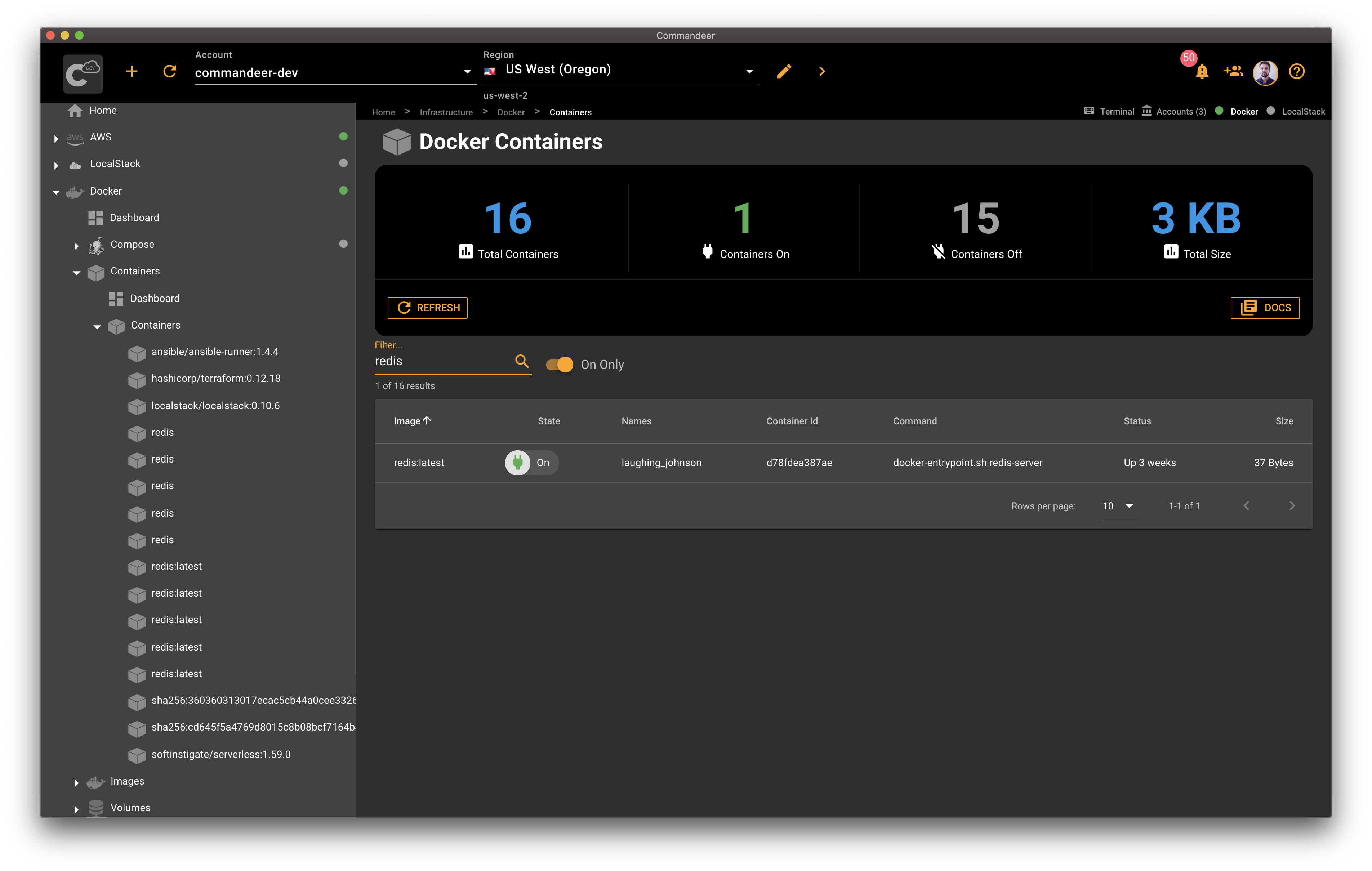Expand the AWS tree node

(56, 138)
